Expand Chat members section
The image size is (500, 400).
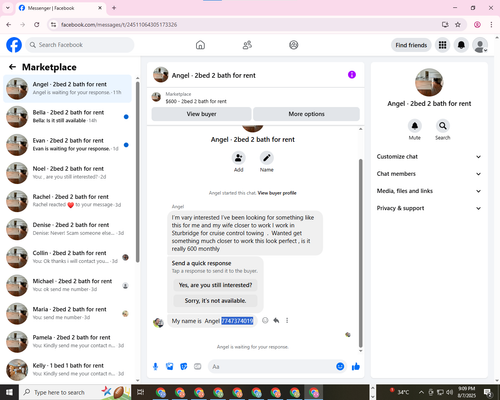429,174
